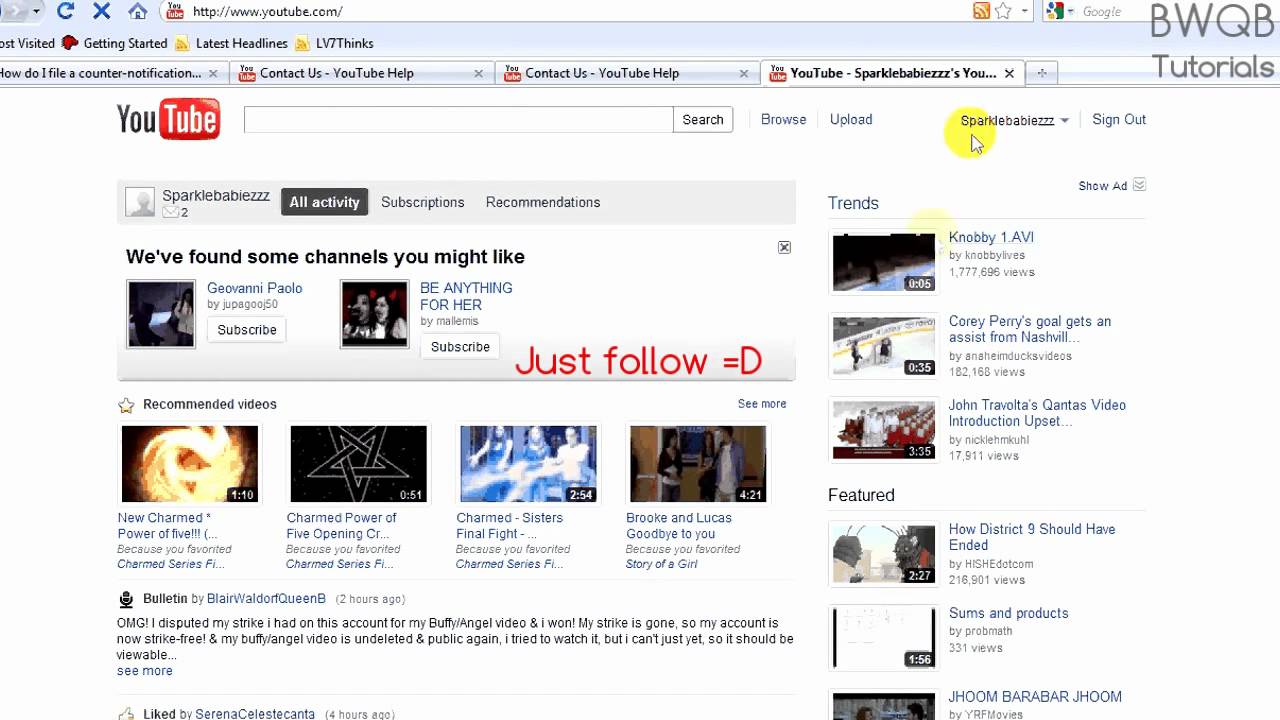Open the LV7Thinks bookmark
The image size is (1280, 720).
pyautogui.click(x=334, y=43)
